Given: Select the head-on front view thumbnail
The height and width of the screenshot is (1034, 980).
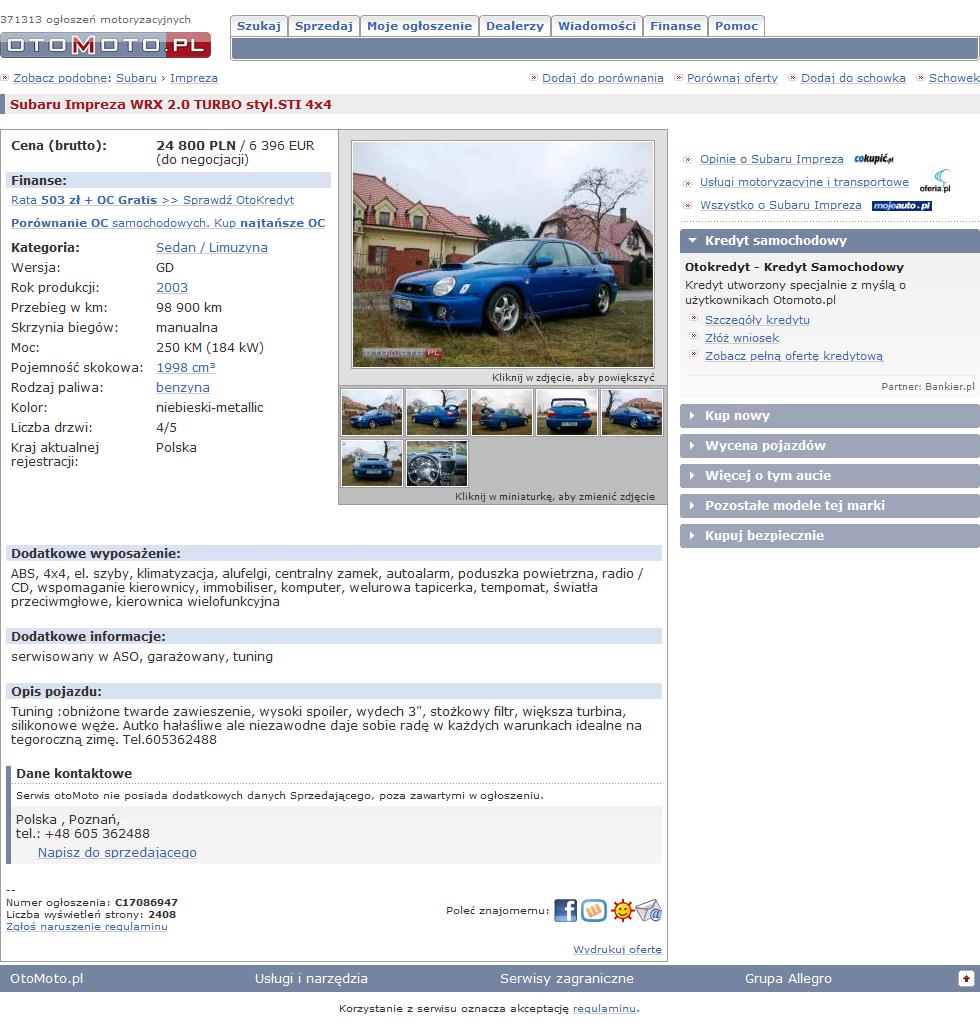Looking at the screenshot, I should (x=372, y=464).
